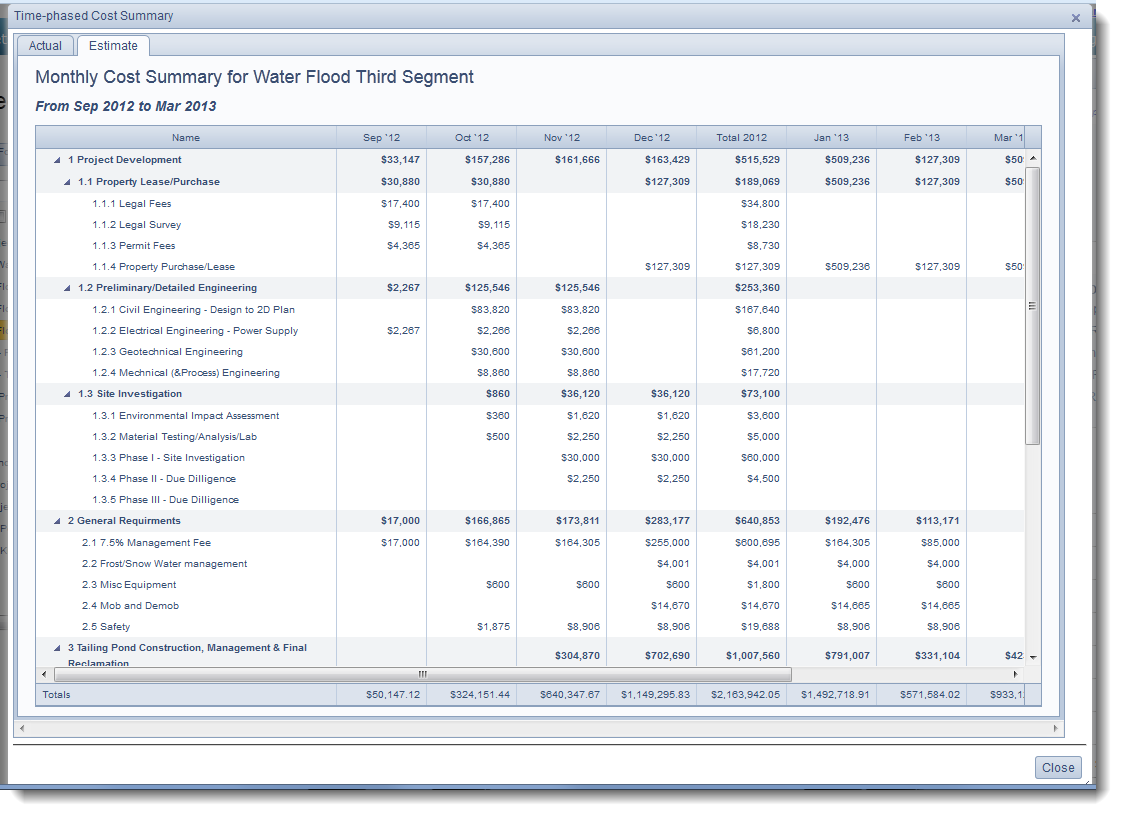Image resolution: width=1121 pixels, height=815 pixels.
Task: Click the horizontal scrollbar right arrow
Action: [1015, 675]
